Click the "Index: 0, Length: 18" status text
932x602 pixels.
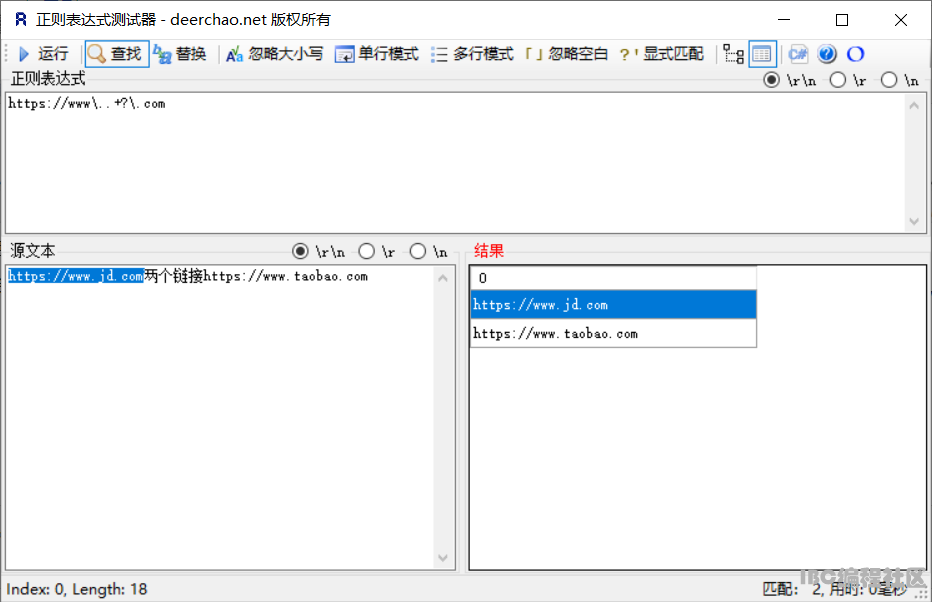click(x=77, y=589)
